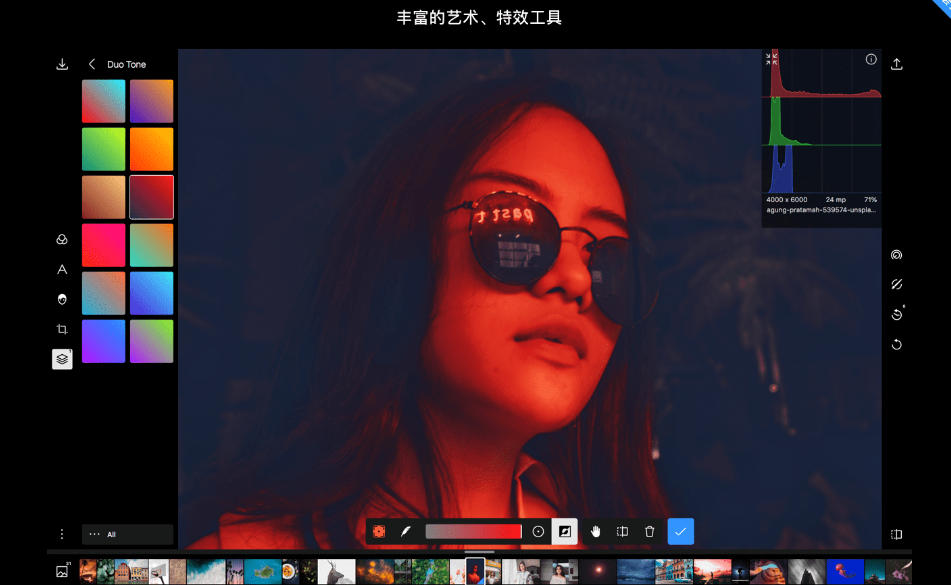Image resolution: width=951 pixels, height=585 pixels.
Task: Click the histogram info icon
Action: (871, 60)
